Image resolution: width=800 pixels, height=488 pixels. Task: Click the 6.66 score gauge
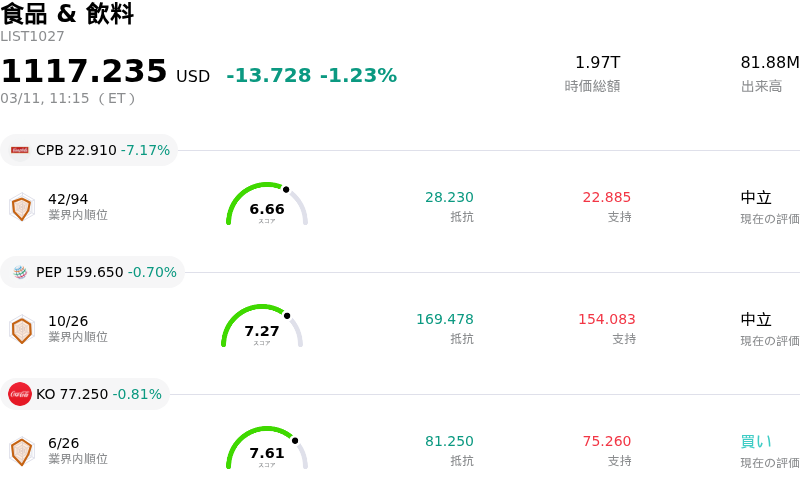click(x=267, y=205)
